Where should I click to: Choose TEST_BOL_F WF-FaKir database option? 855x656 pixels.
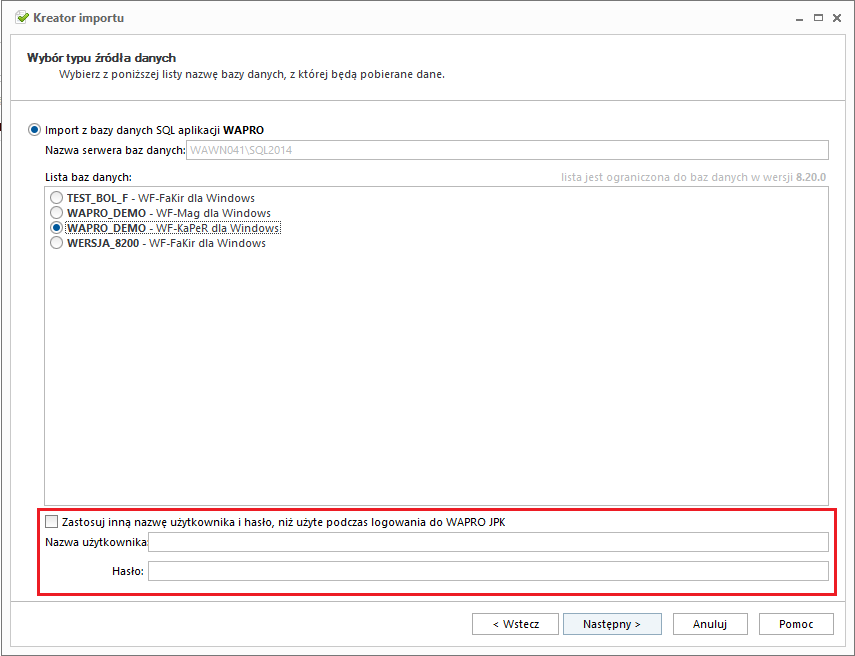pyautogui.click(x=56, y=197)
